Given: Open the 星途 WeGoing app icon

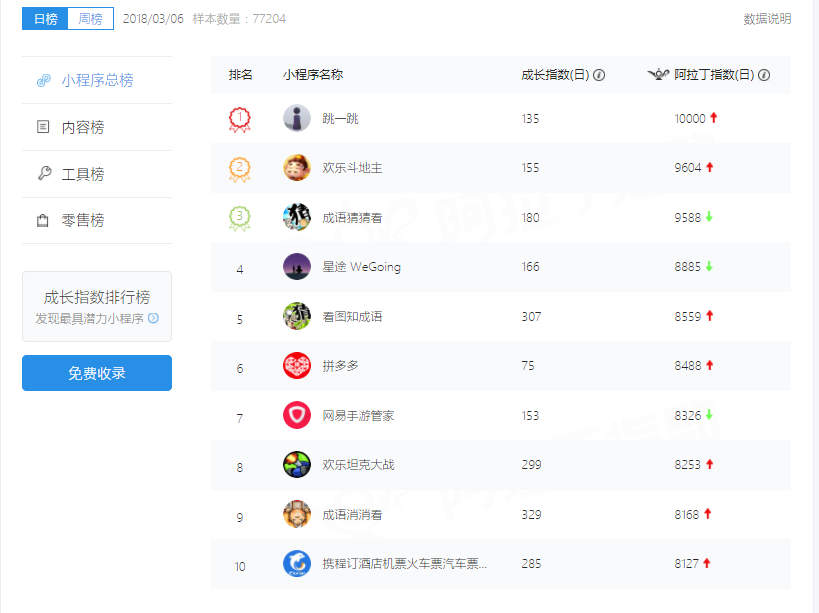Looking at the screenshot, I should tap(297, 267).
